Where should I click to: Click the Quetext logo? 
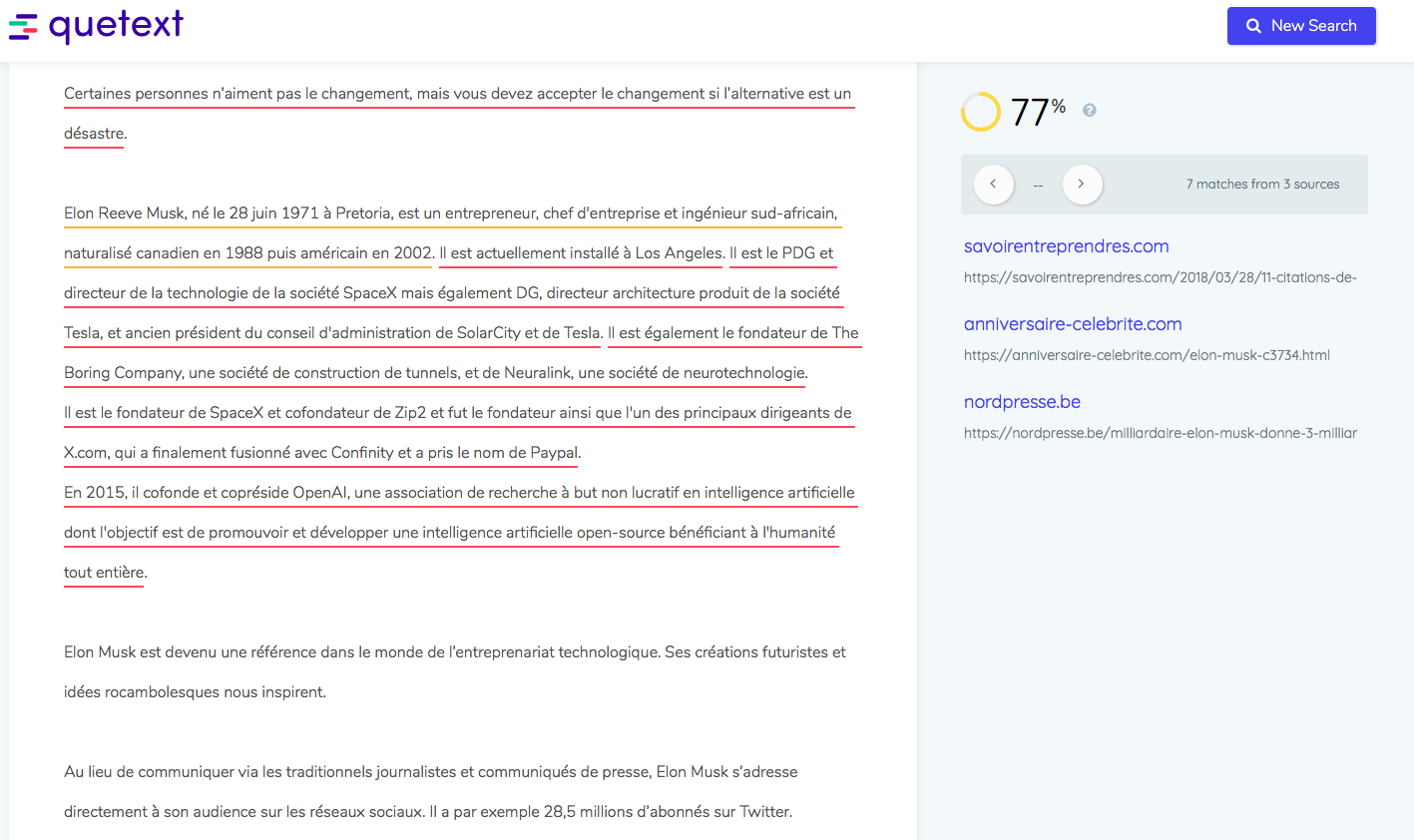96,25
